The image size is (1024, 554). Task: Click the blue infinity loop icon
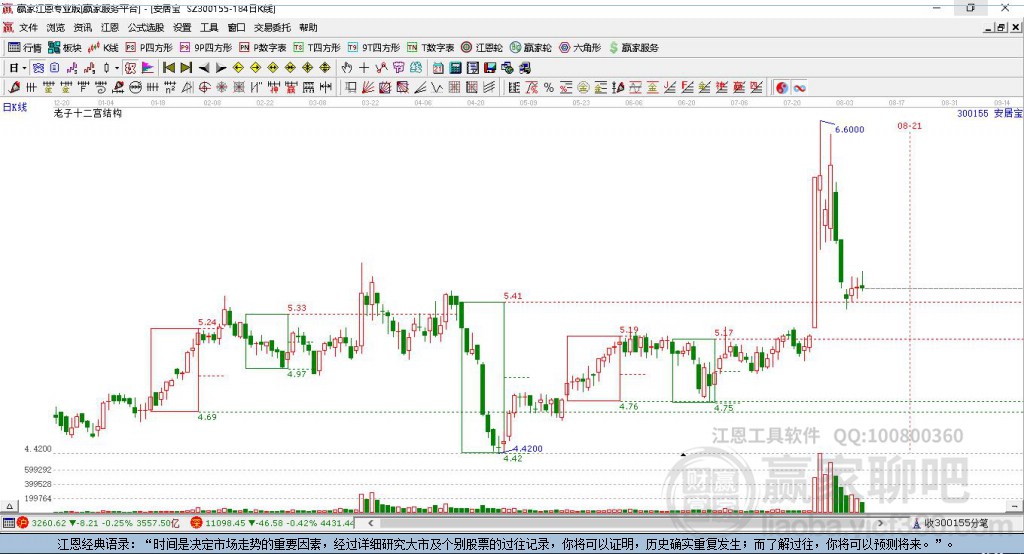pos(799,88)
